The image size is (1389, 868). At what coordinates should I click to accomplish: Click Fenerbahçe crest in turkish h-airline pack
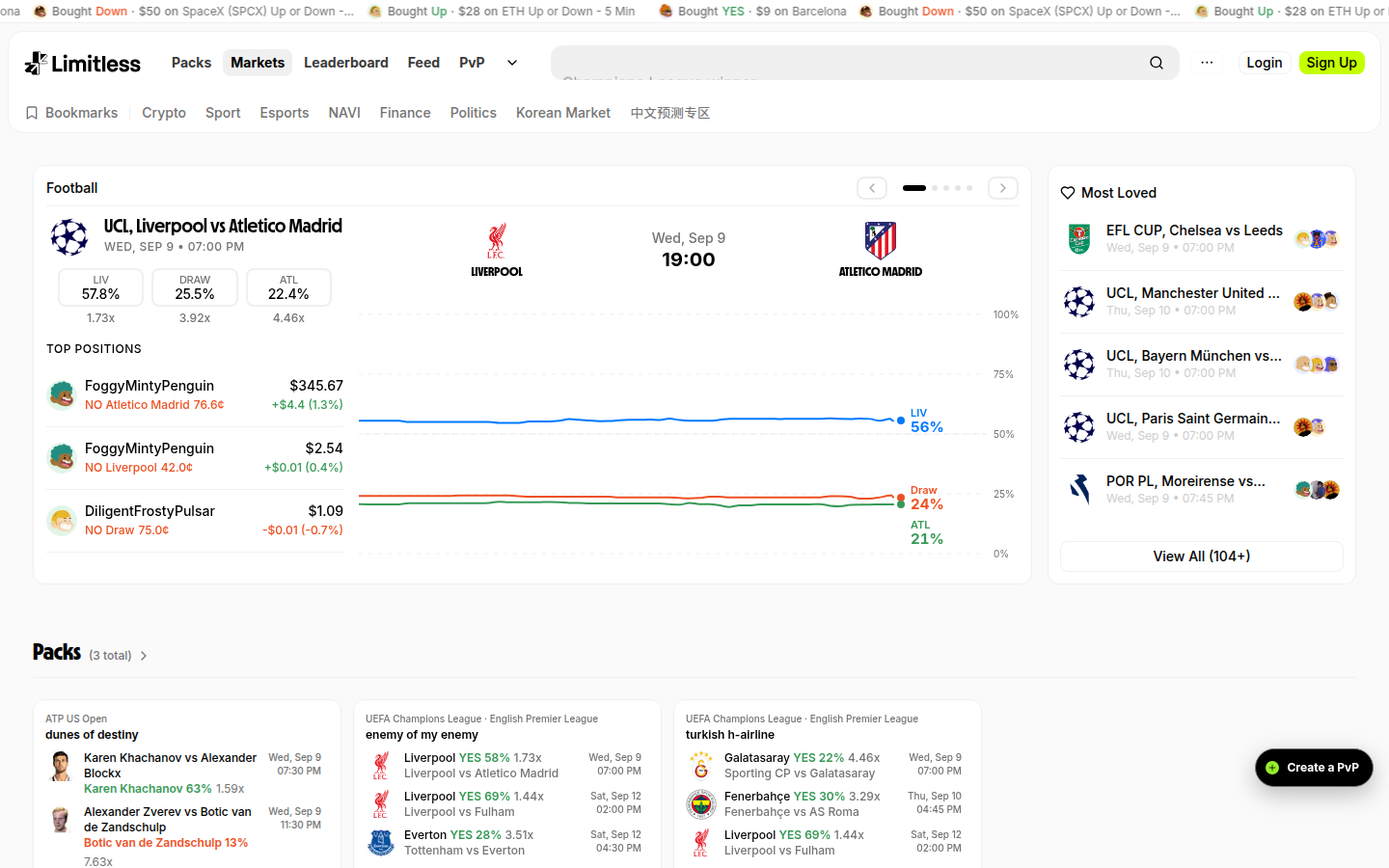pyautogui.click(x=701, y=804)
